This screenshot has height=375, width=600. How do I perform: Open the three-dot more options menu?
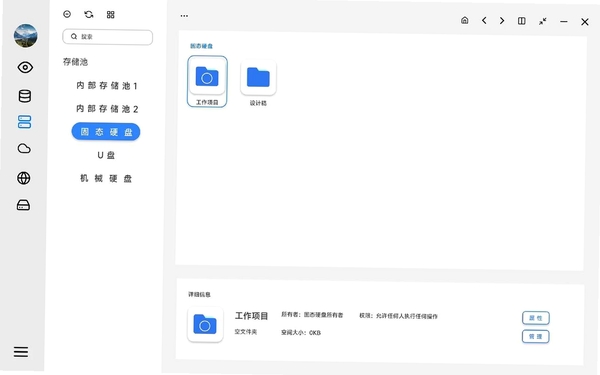(184, 16)
